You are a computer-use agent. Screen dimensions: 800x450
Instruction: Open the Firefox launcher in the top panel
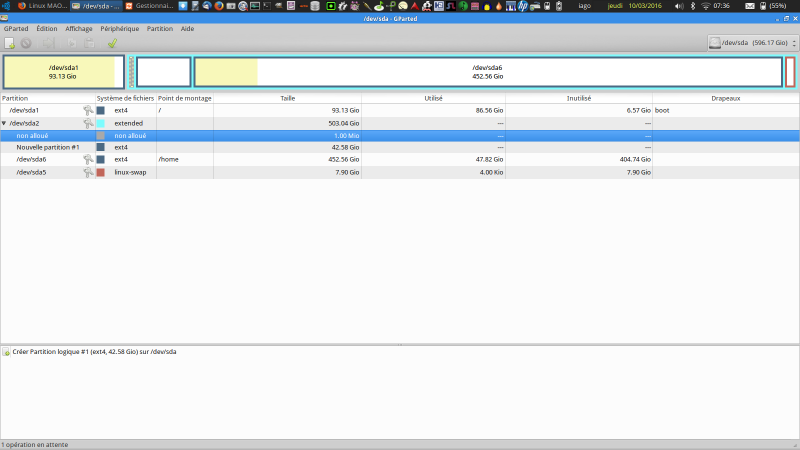point(219,6)
